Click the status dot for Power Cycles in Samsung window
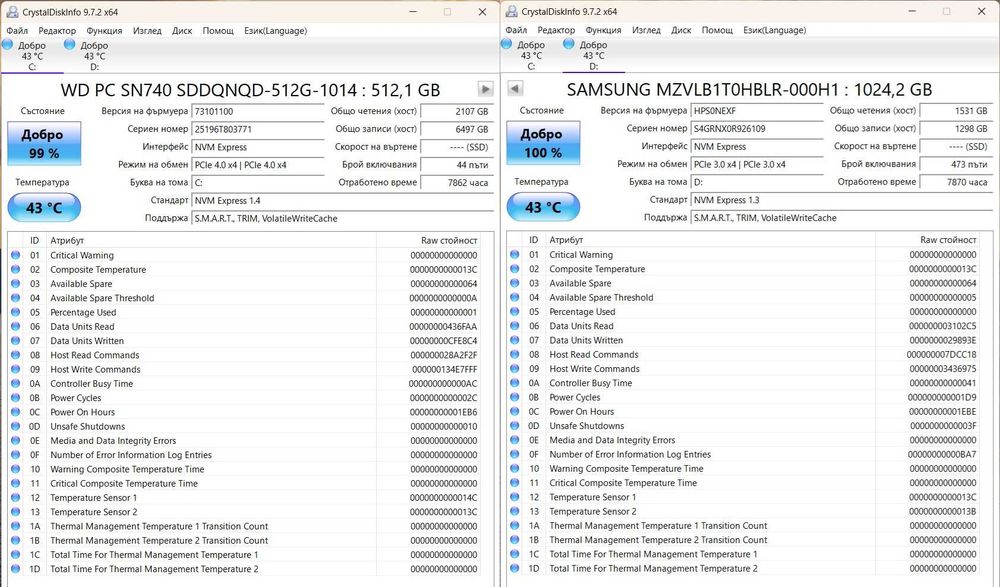The width and height of the screenshot is (1000, 587). (515, 397)
